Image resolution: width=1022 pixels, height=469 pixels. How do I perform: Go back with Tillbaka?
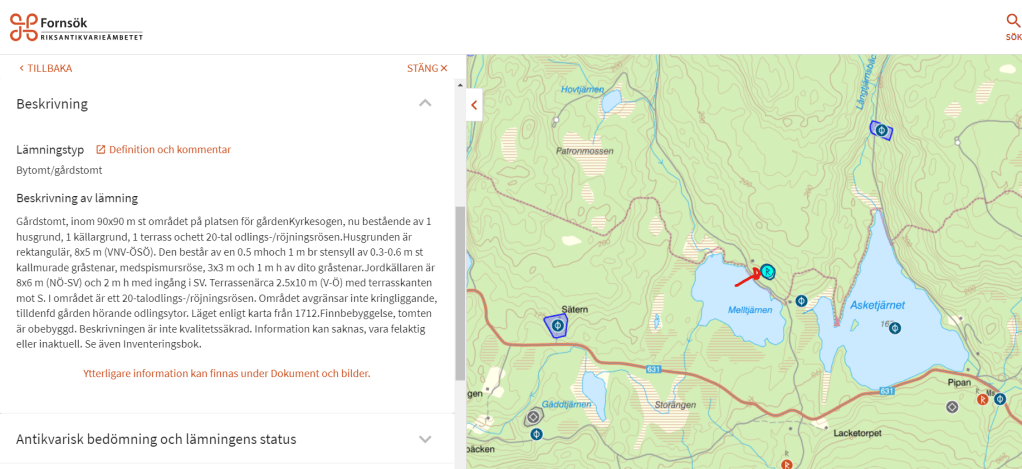point(45,68)
